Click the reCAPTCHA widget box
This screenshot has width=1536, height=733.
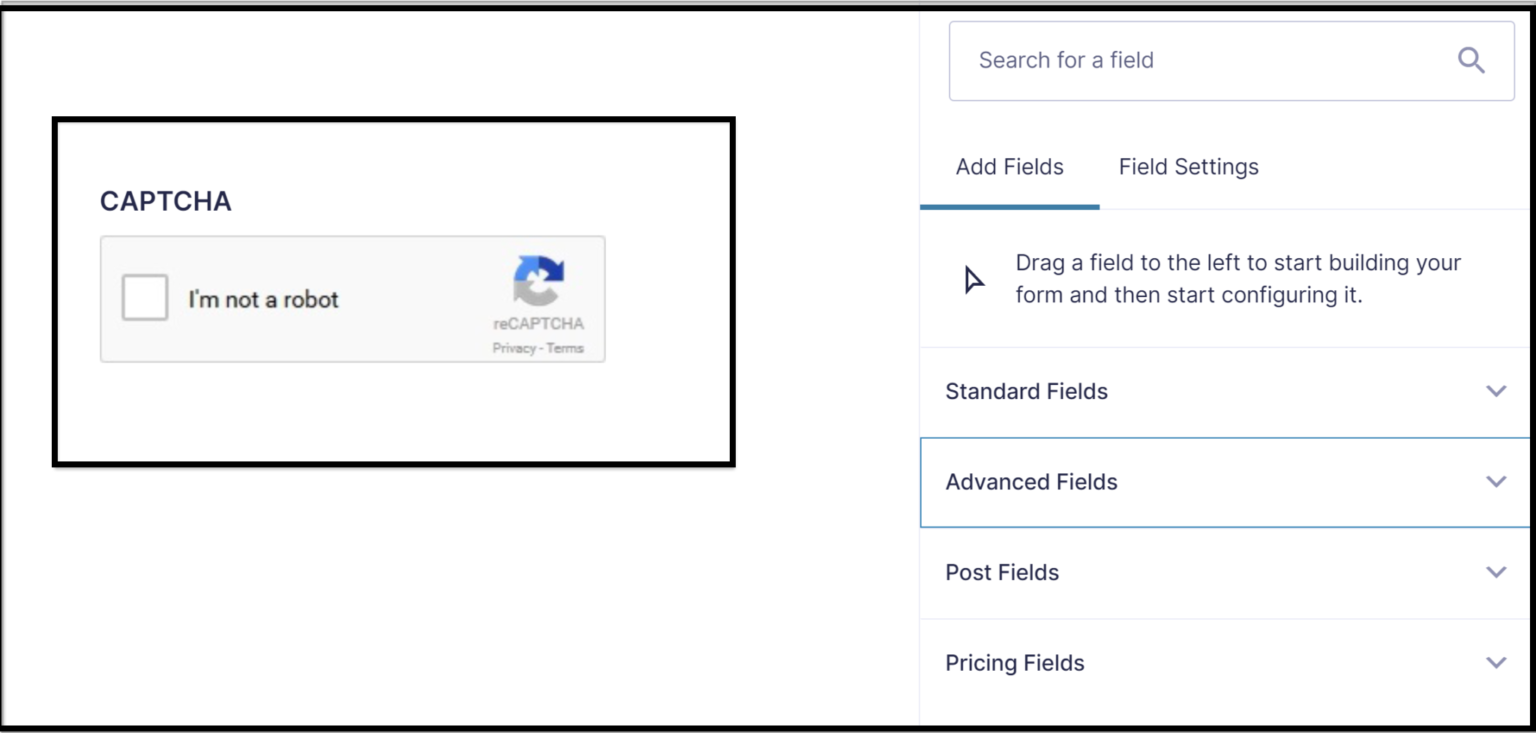tap(352, 298)
